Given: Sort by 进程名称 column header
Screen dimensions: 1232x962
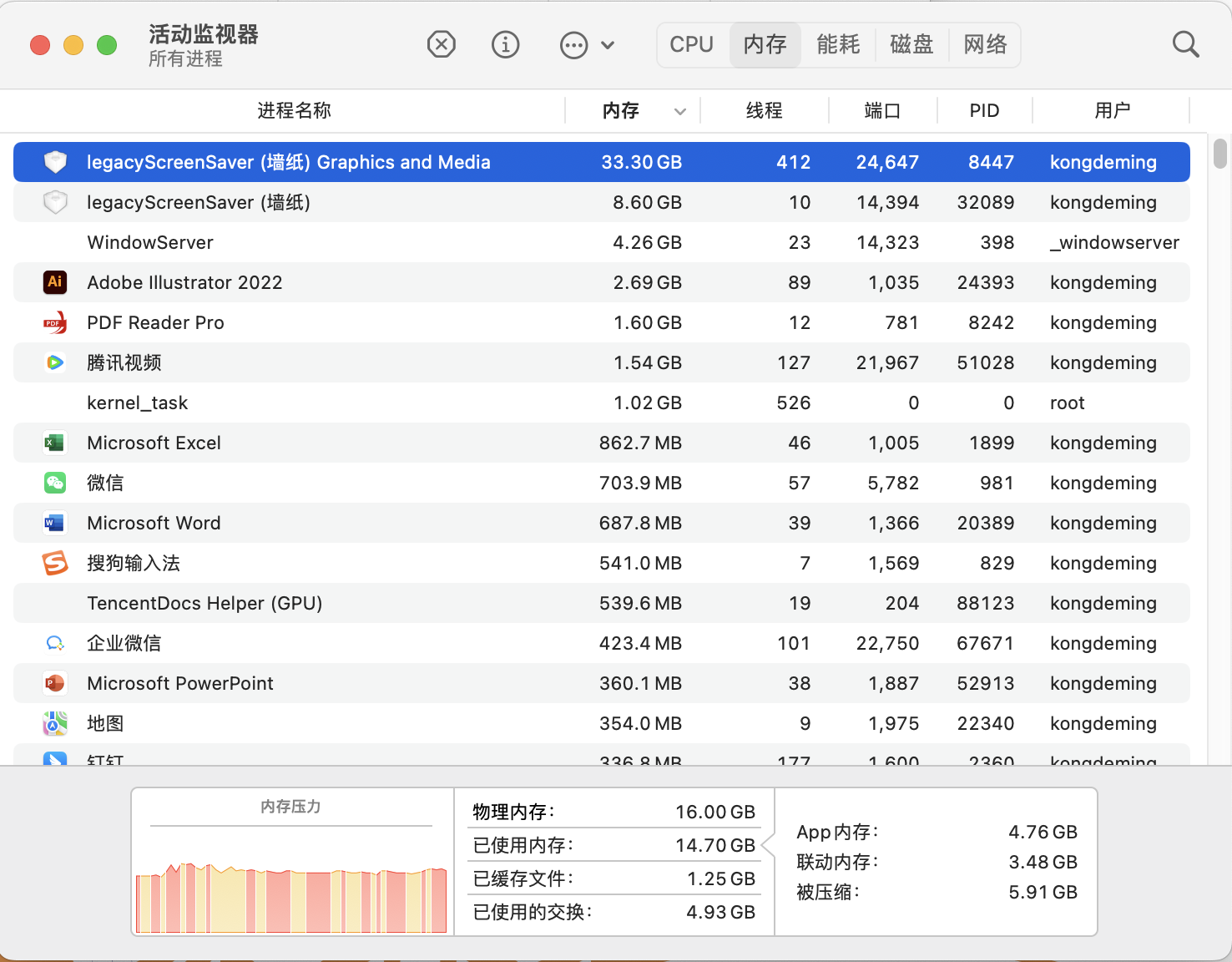Looking at the screenshot, I should [x=294, y=111].
